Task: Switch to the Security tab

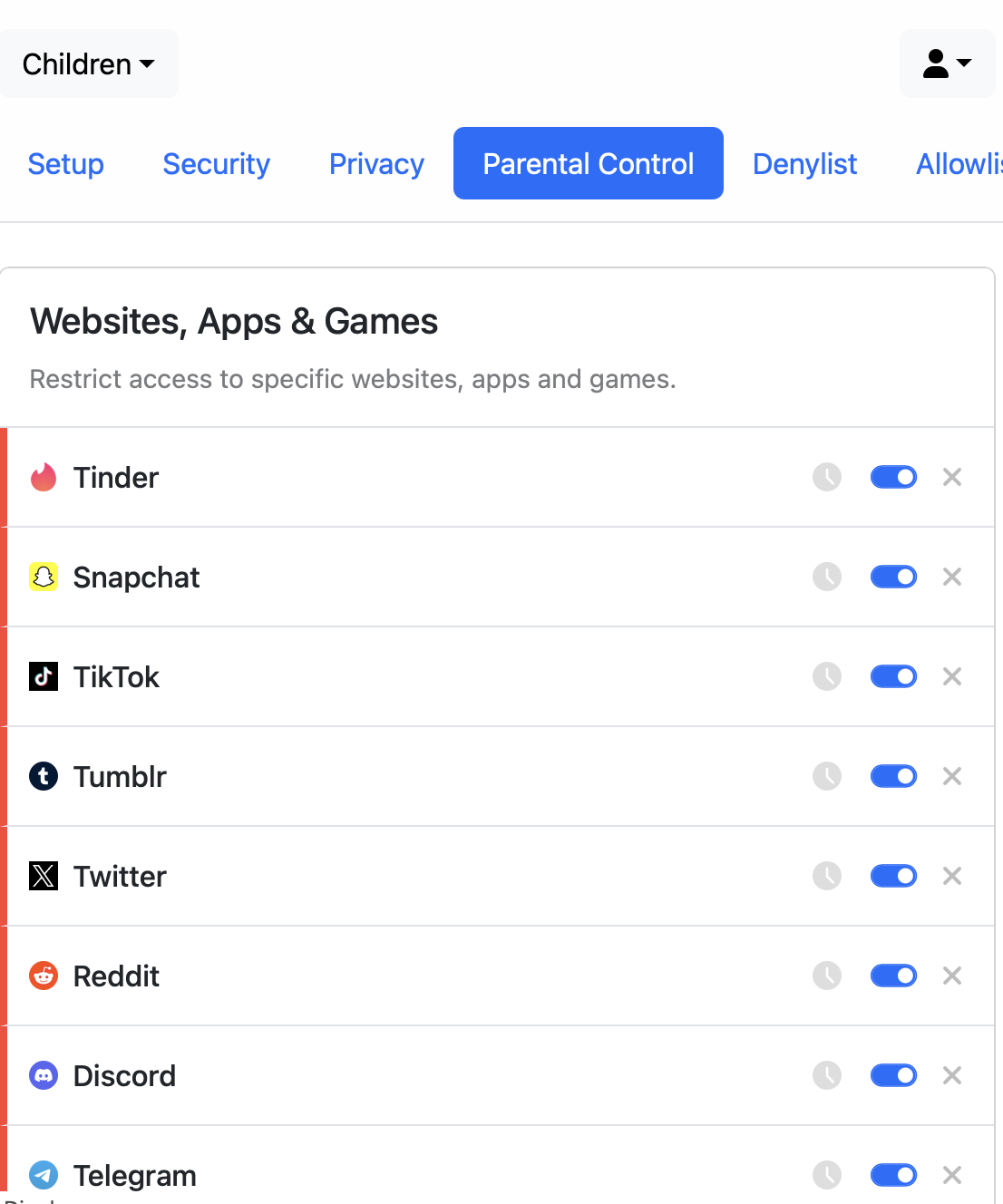Action: 216,164
